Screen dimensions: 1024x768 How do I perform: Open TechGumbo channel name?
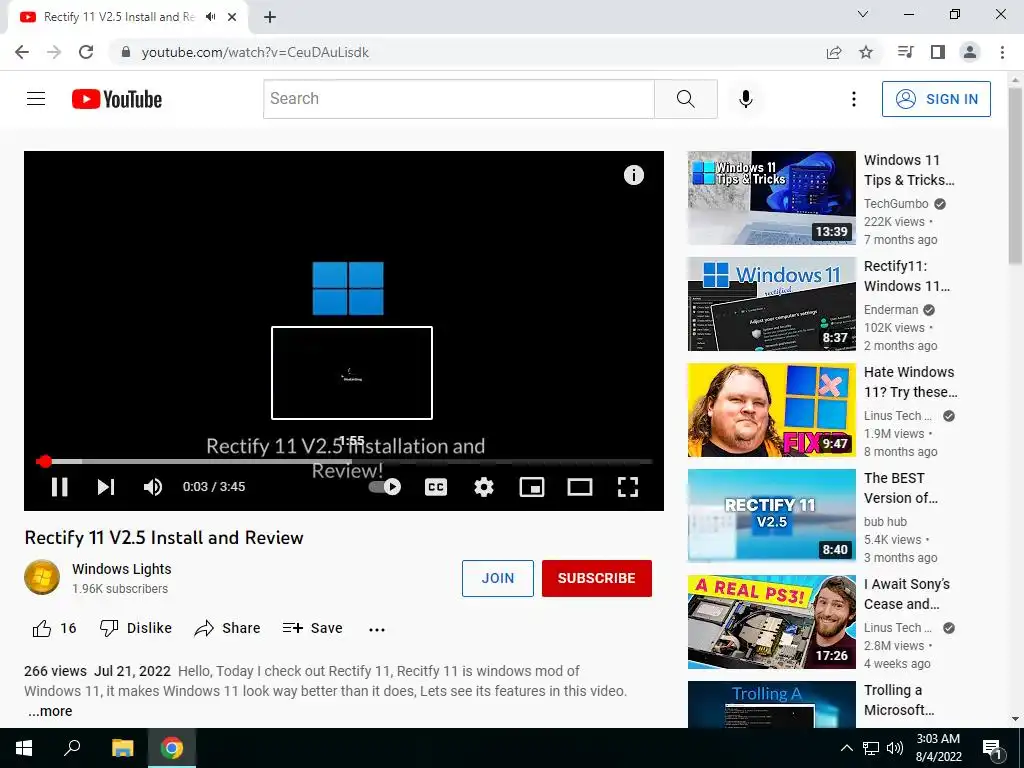pyautogui.click(x=895, y=204)
